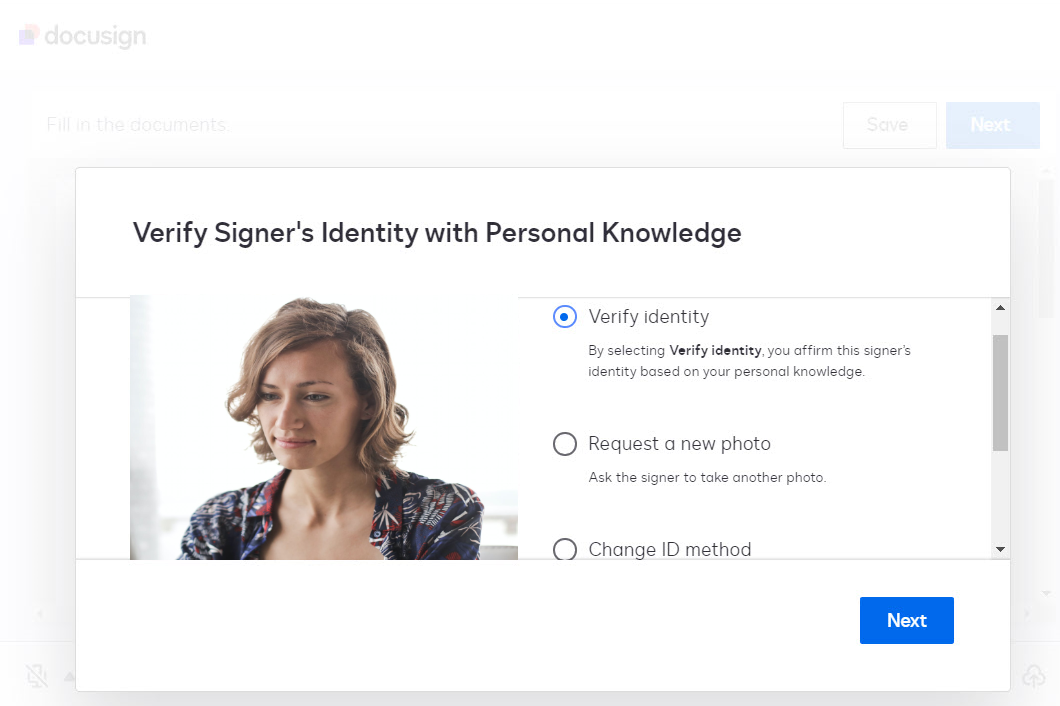Image resolution: width=1060 pixels, height=706 pixels.
Task: Click the dialog options scrollbar thumb
Action: tap(1000, 392)
